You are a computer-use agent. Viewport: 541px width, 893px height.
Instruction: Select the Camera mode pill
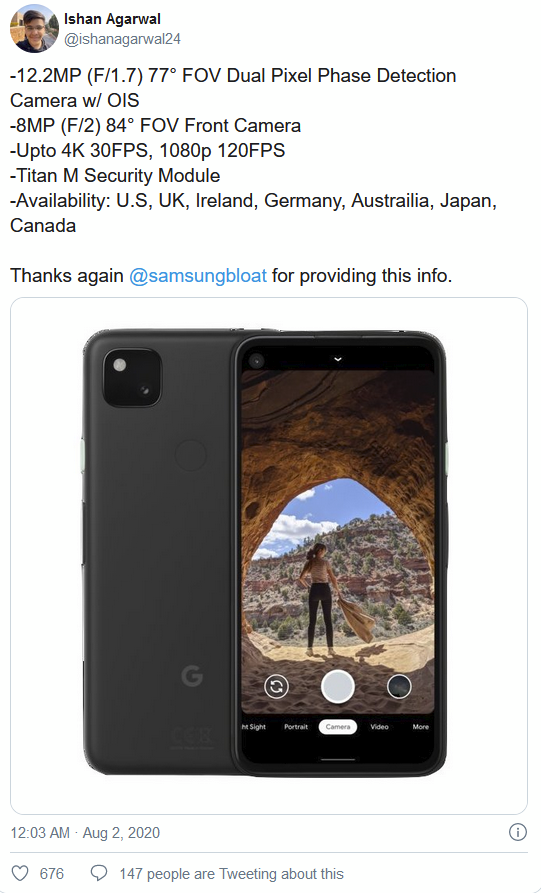pos(338,727)
